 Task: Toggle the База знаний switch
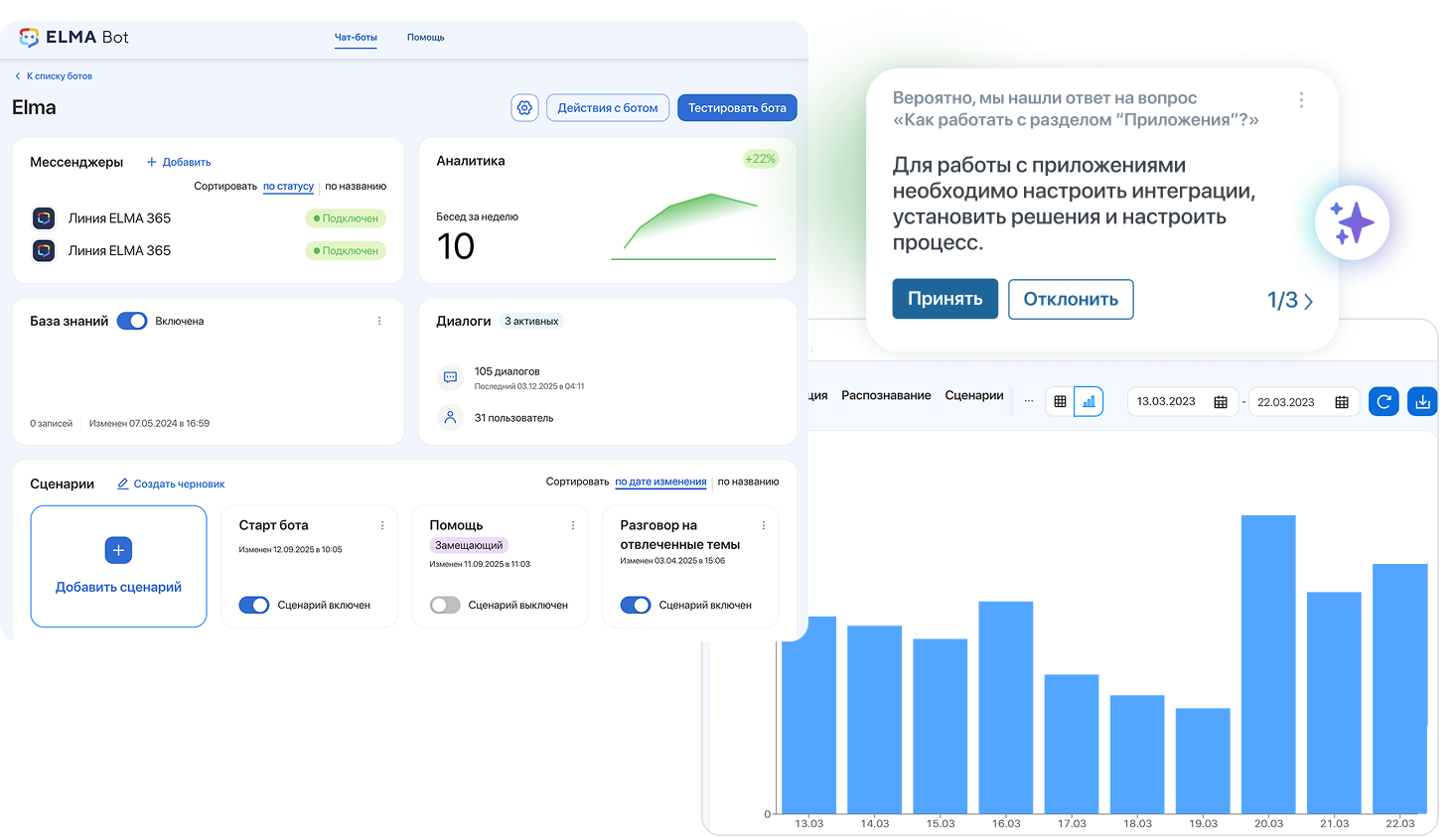[132, 321]
